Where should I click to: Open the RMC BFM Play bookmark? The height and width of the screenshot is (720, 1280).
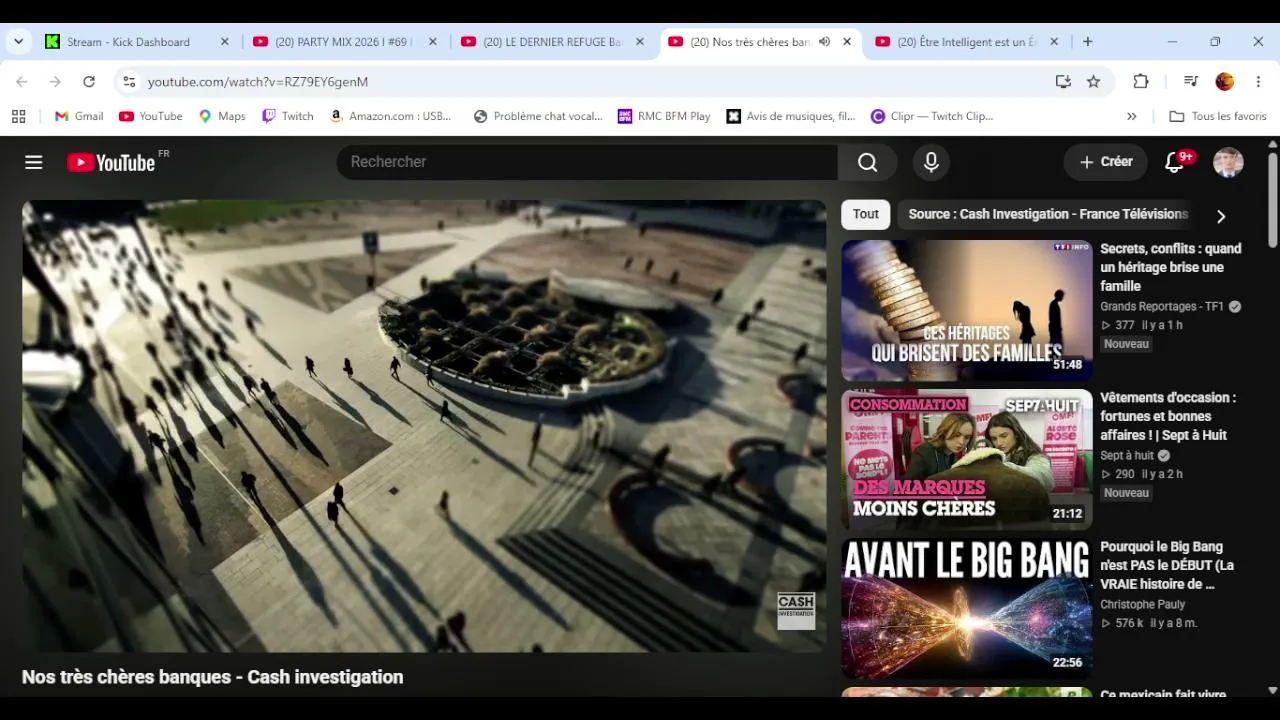pos(664,116)
